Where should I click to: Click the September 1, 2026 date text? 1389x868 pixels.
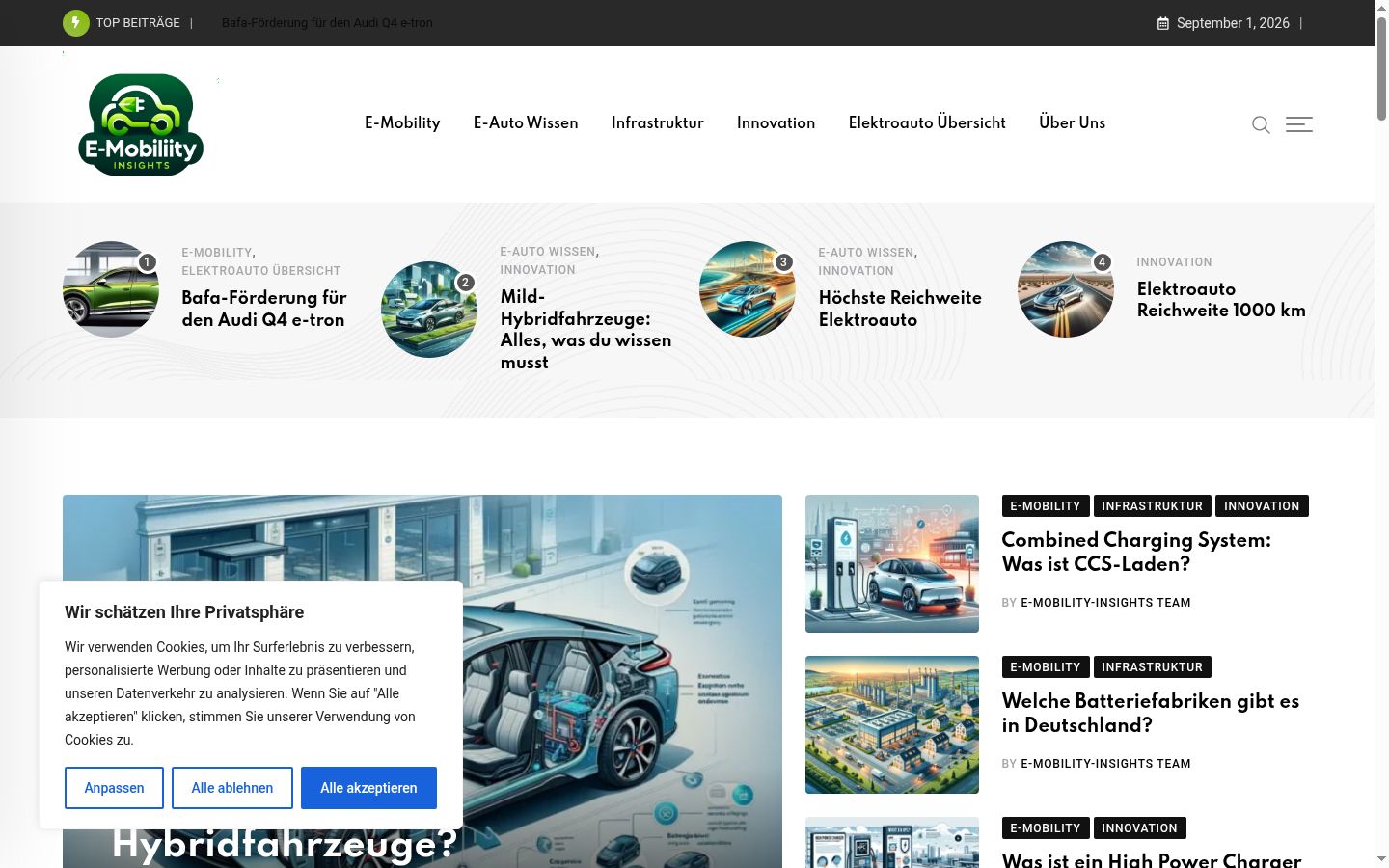1233,23
